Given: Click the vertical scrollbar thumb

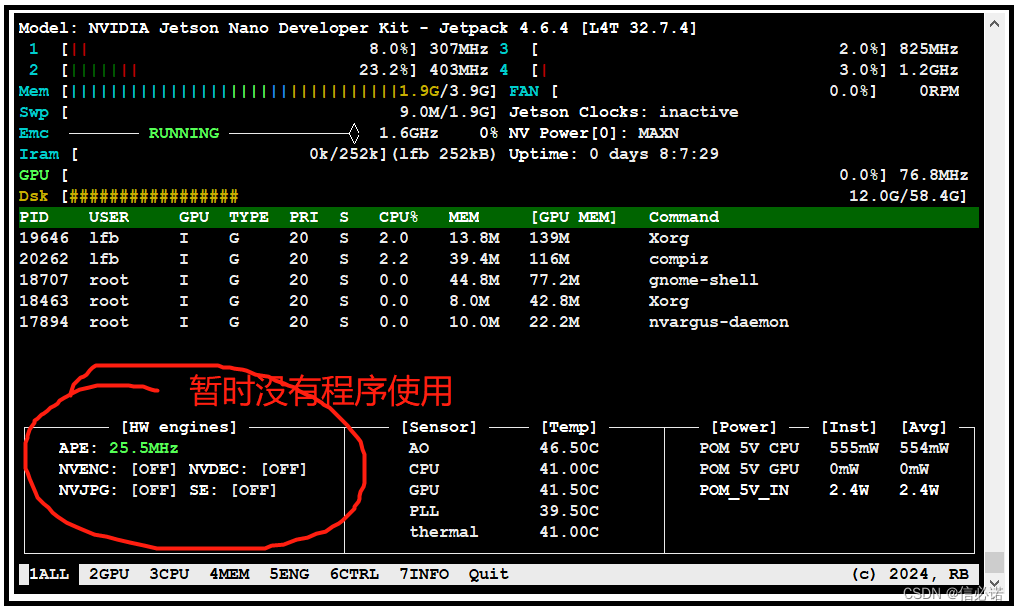Looking at the screenshot, I should 994,563.
